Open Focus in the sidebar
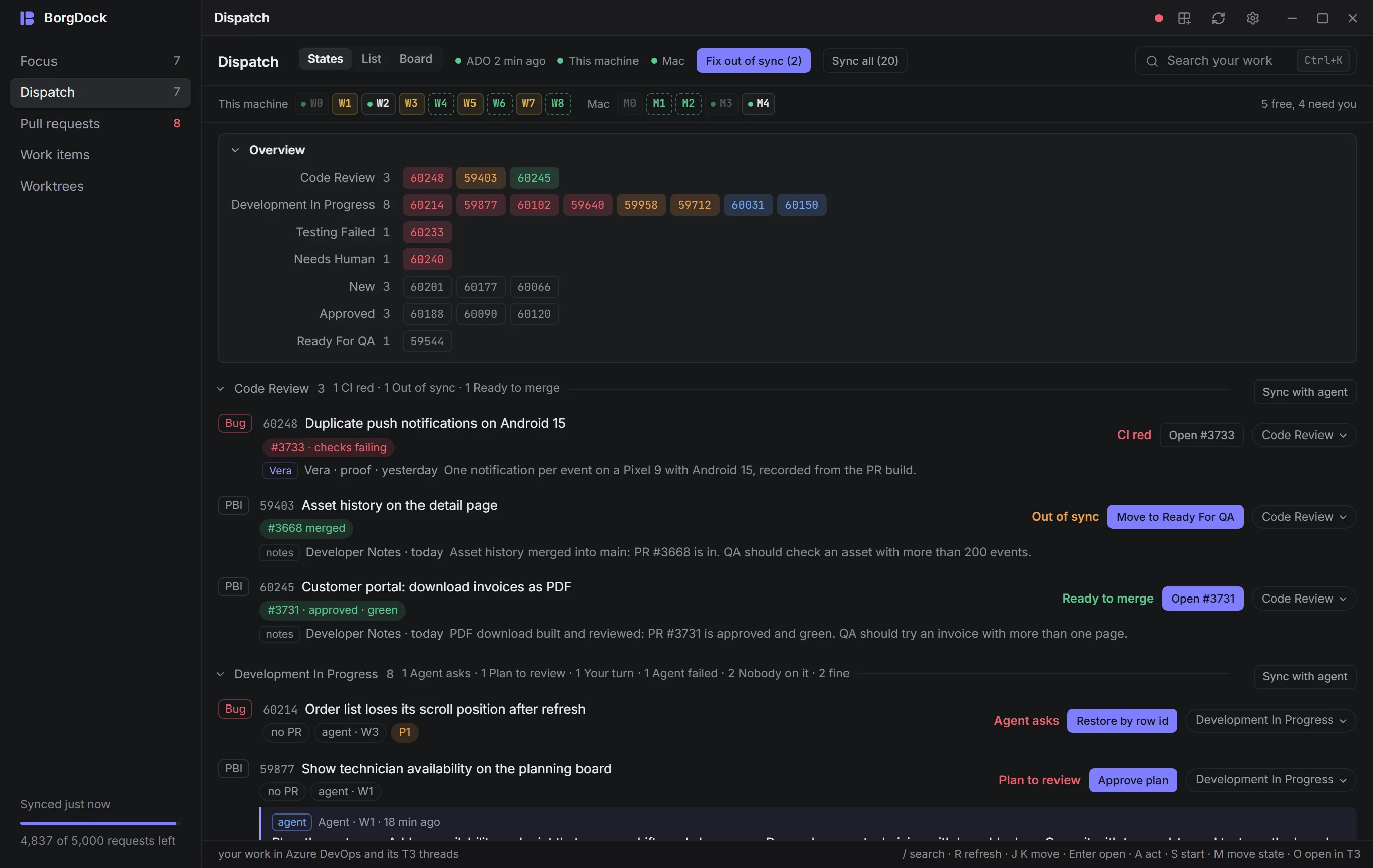1373x868 pixels. (x=100, y=61)
